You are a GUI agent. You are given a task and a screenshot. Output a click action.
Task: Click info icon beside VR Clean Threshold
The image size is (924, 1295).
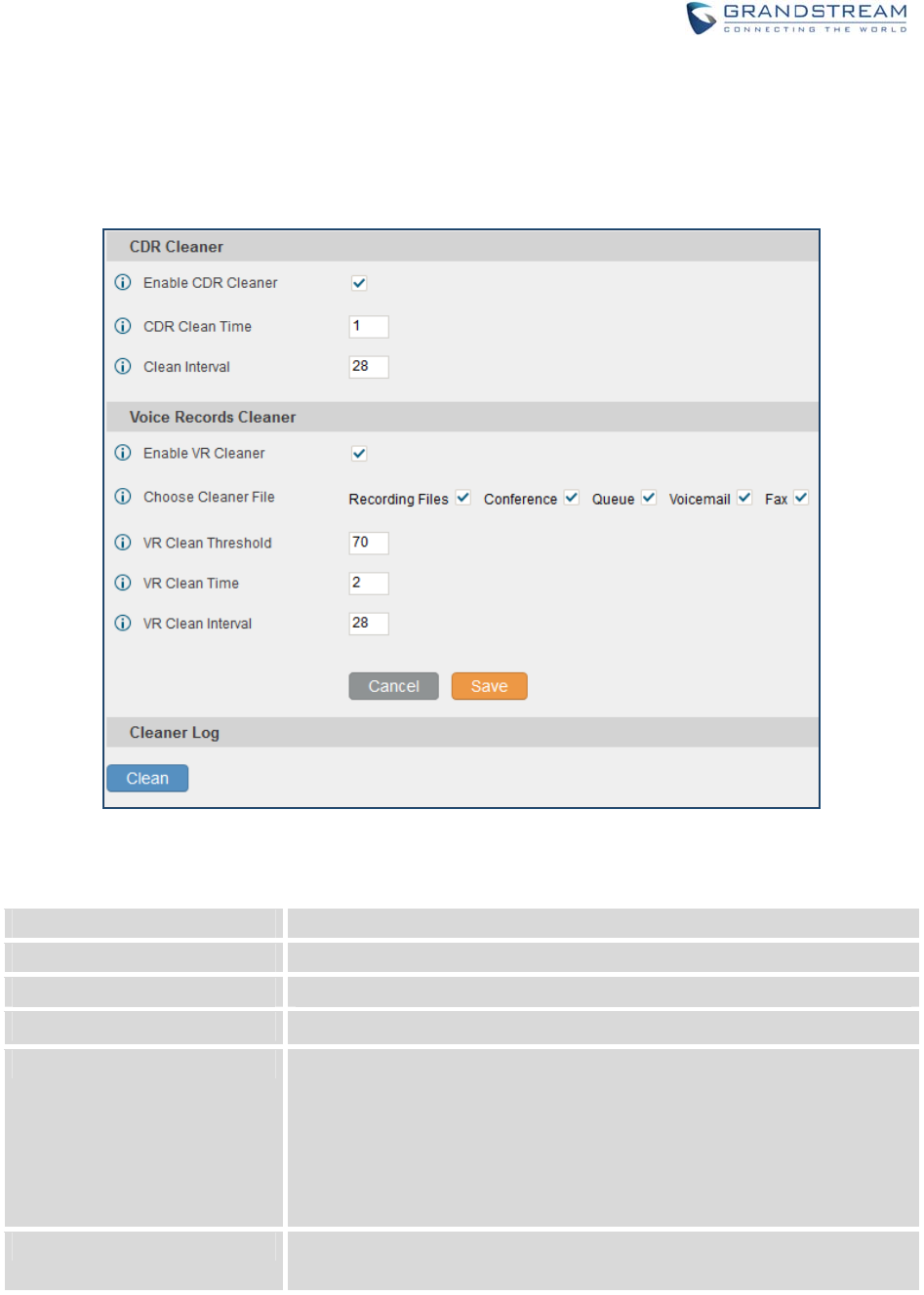click(123, 542)
